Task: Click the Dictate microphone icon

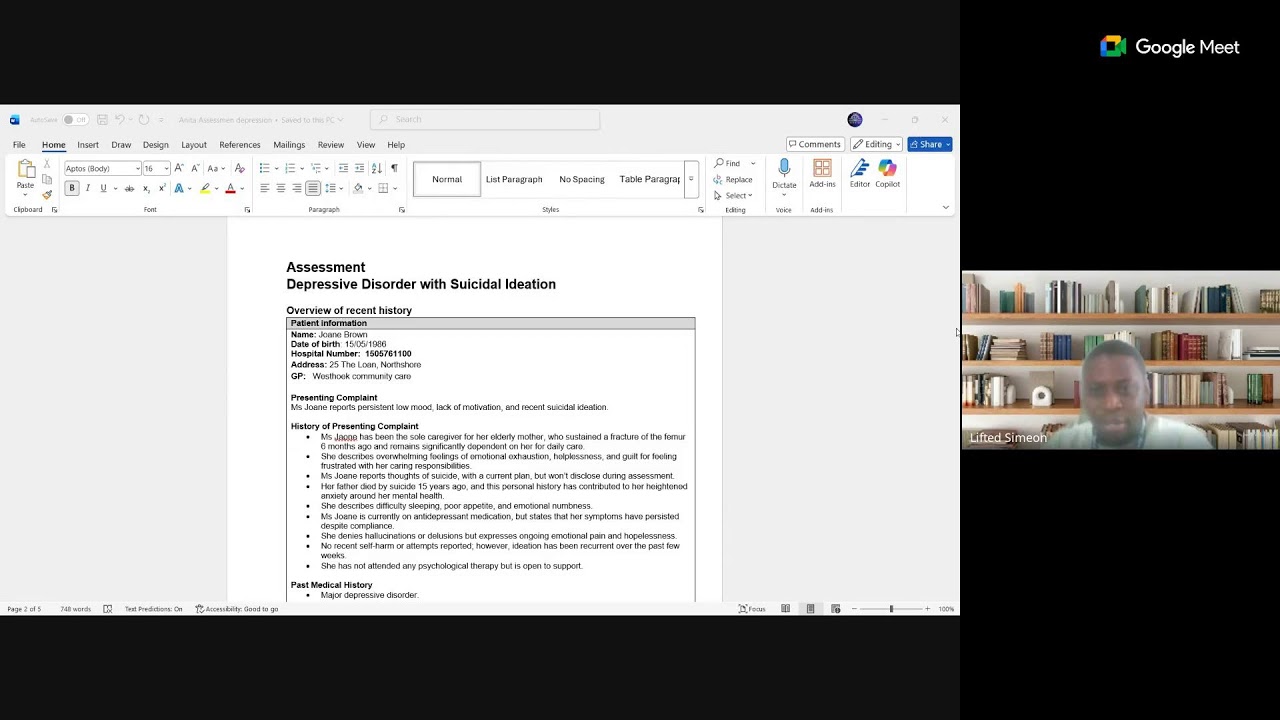Action: (x=784, y=168)
